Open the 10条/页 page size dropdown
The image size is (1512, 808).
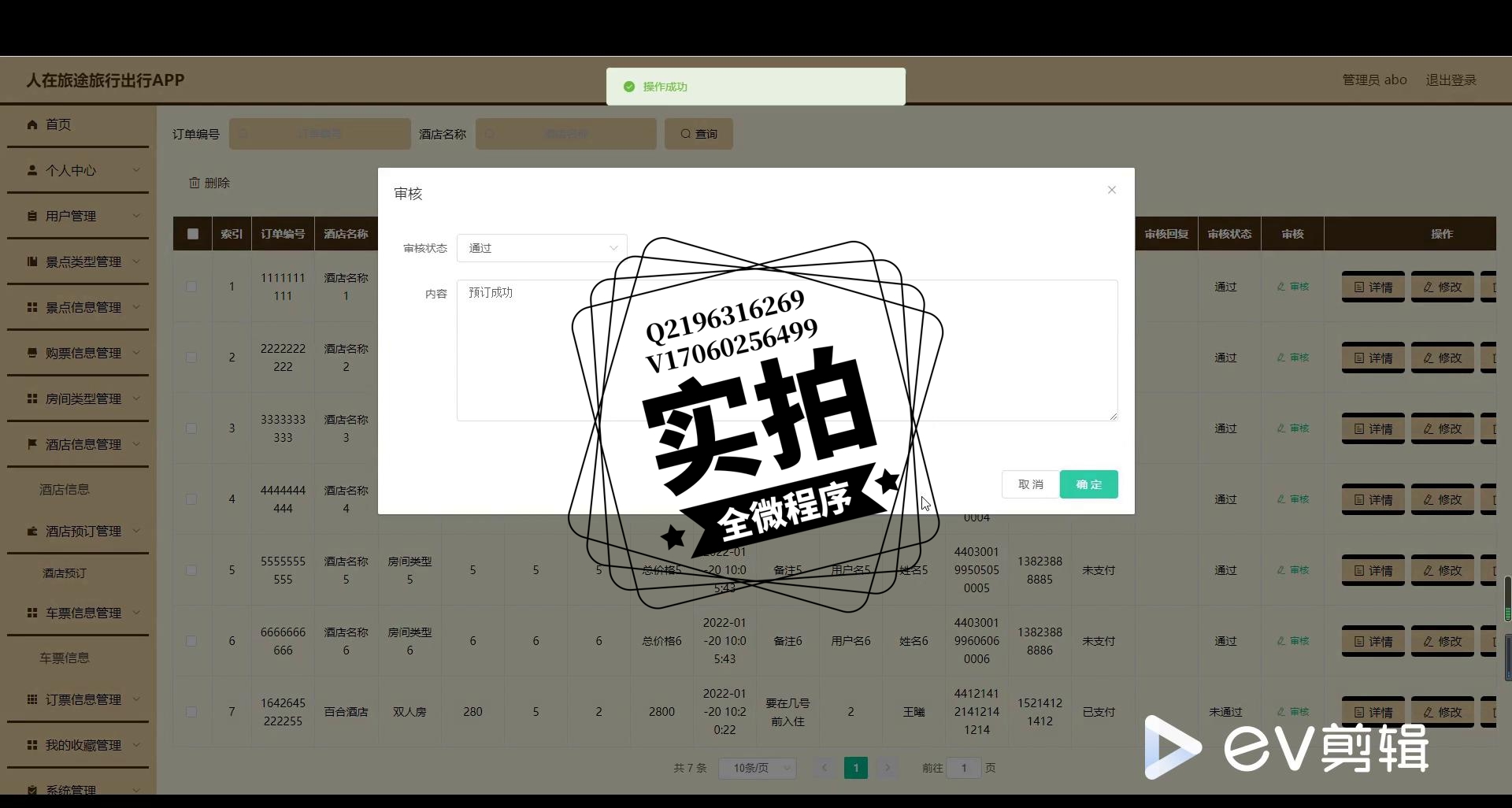757,768
